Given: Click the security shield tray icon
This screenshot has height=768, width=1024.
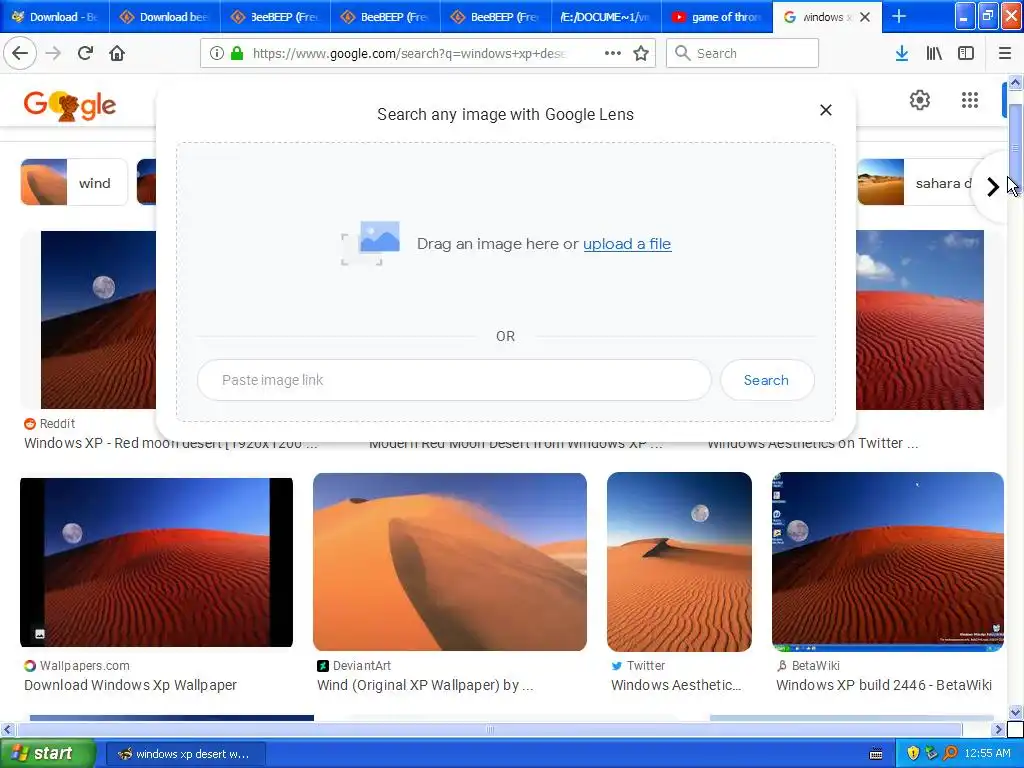Looking at the screenshot, I should click(913, 753).
